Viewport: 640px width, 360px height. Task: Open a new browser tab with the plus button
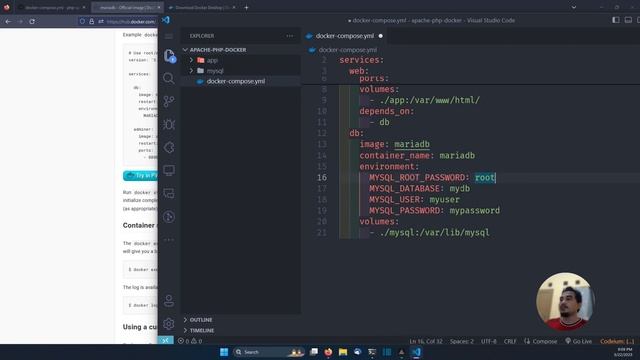pyautogui.click(x=246, y=7)
